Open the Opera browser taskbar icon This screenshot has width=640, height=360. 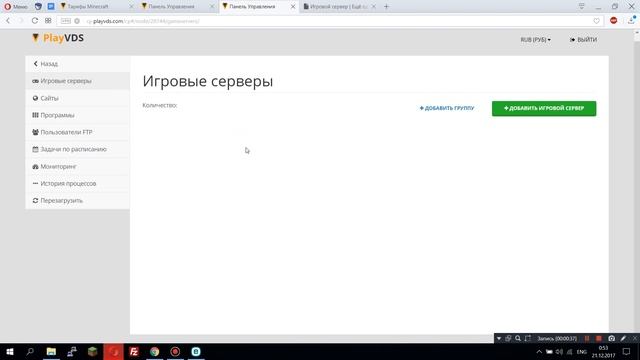point(113,351)
